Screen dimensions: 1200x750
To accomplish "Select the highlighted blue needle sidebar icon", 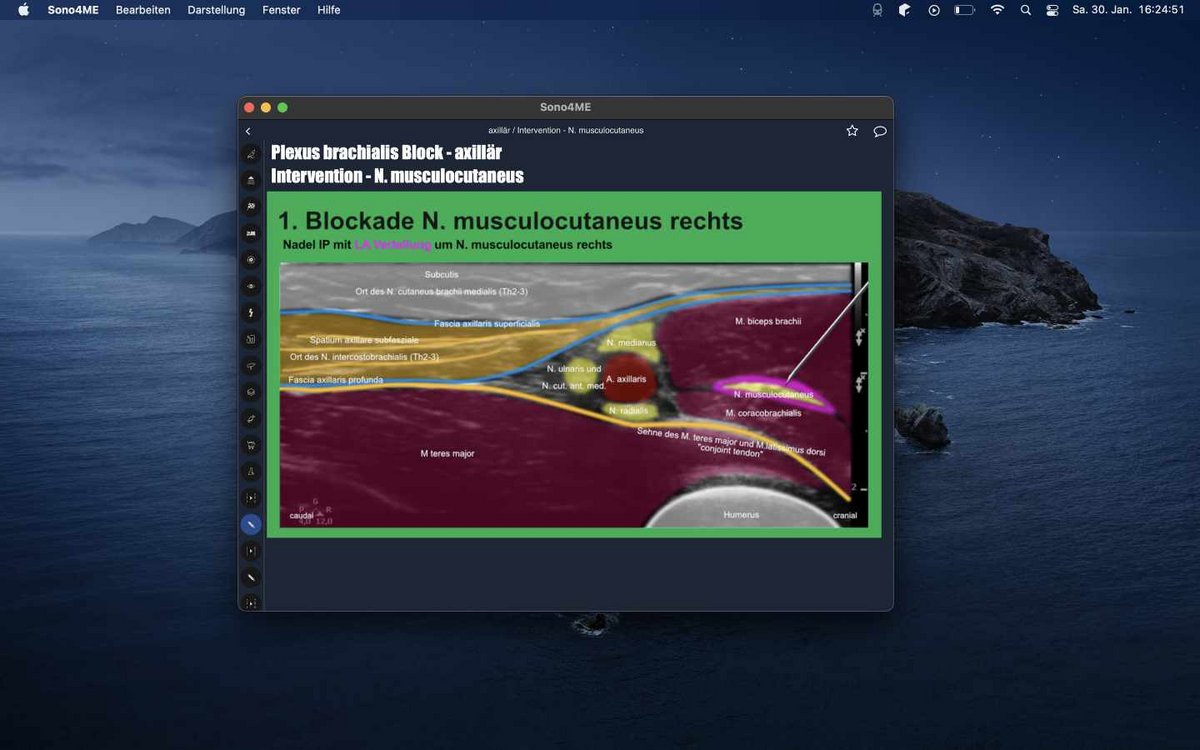I will click(x=251, y=524).
